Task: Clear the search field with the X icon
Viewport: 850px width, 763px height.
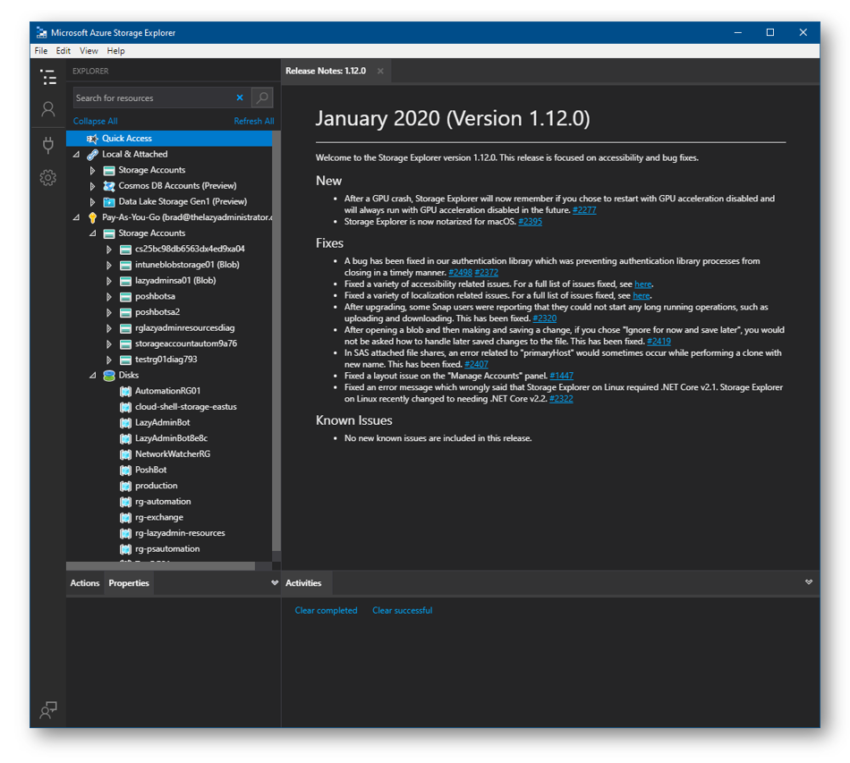Action: [x=240, y=98]
